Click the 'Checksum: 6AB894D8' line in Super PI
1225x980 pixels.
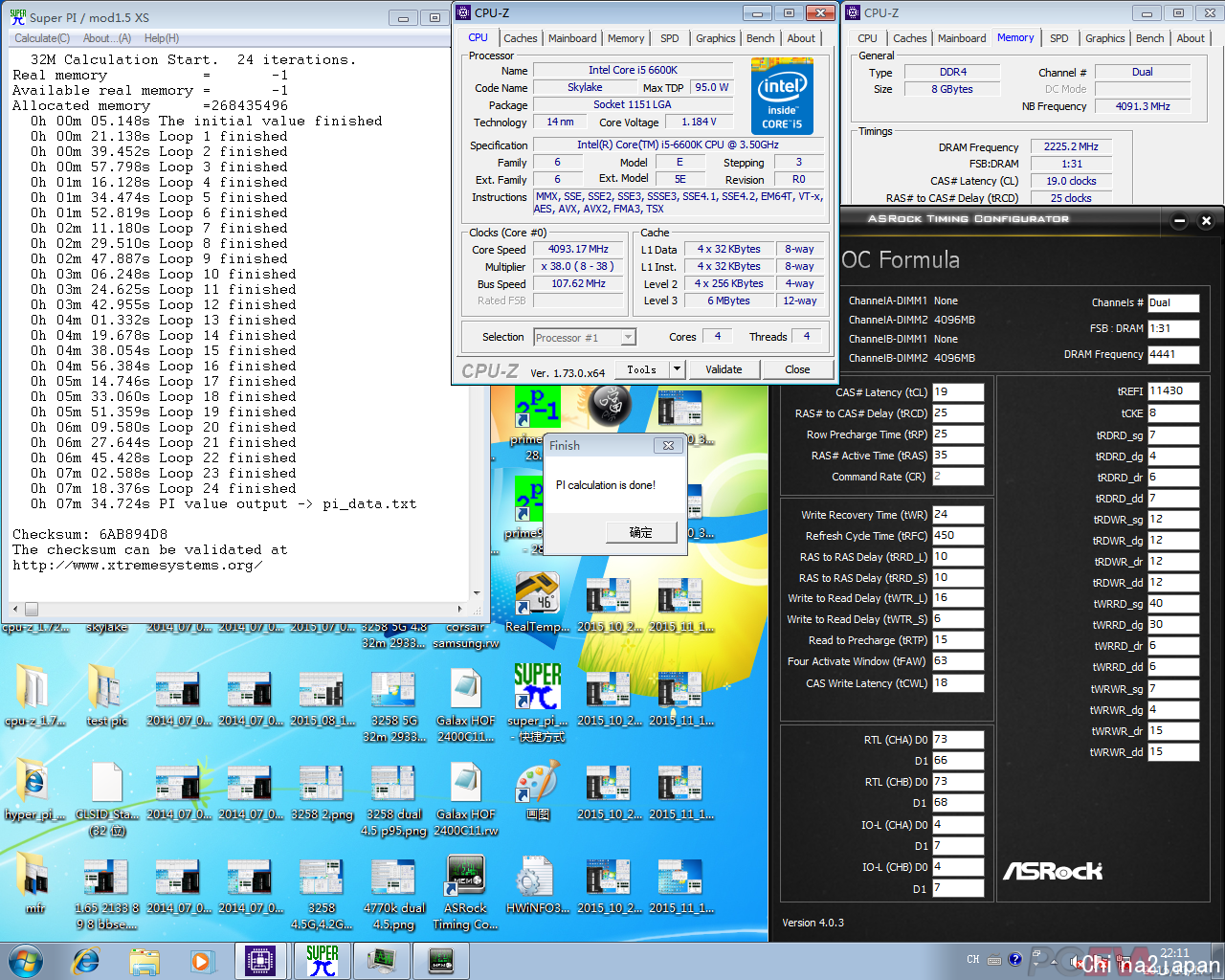pos(90,534)
